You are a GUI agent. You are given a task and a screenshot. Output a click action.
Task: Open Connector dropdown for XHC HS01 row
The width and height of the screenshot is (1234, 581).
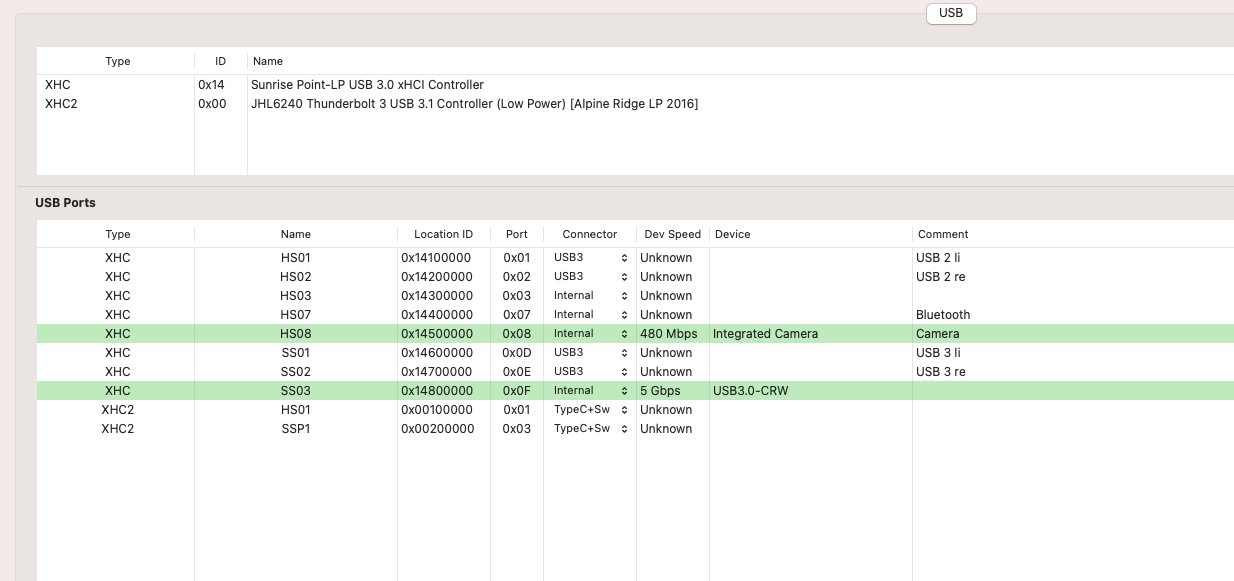590,258
